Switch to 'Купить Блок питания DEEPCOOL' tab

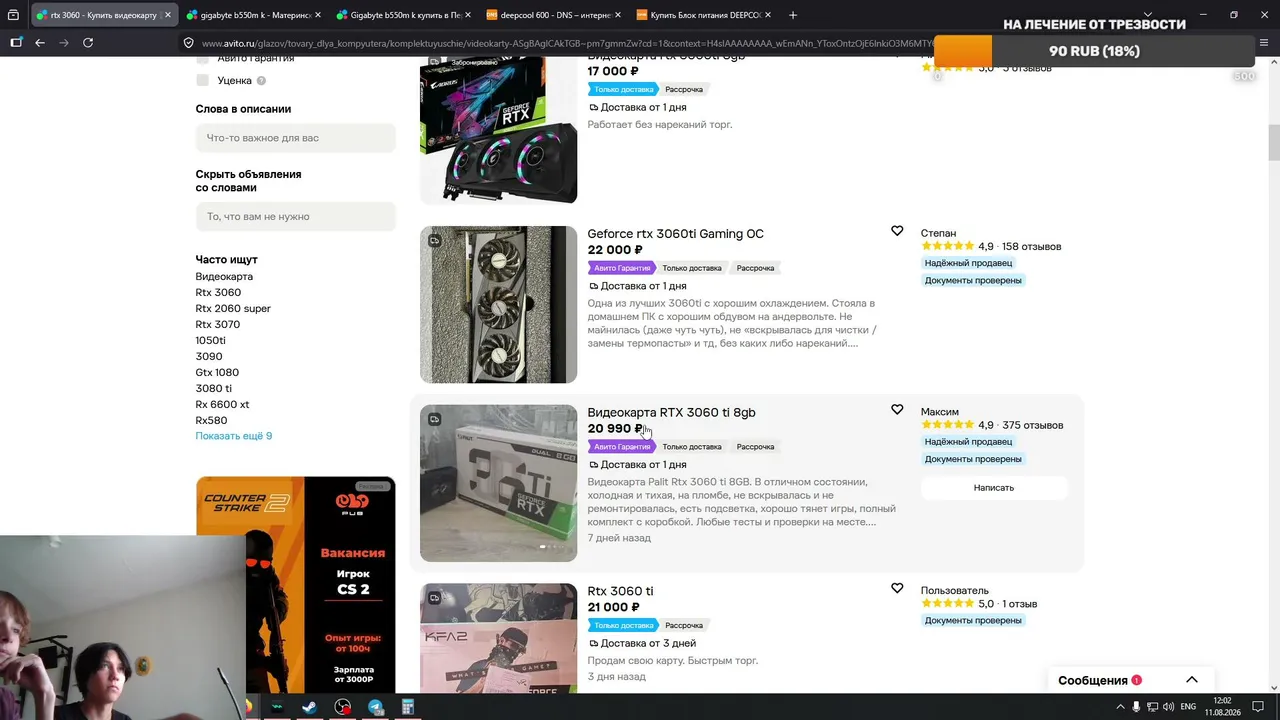[703, 15]
